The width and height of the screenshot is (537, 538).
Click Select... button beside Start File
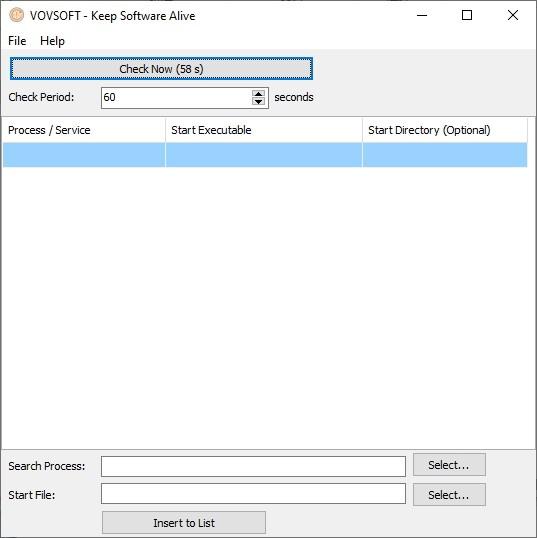point(449,494)
